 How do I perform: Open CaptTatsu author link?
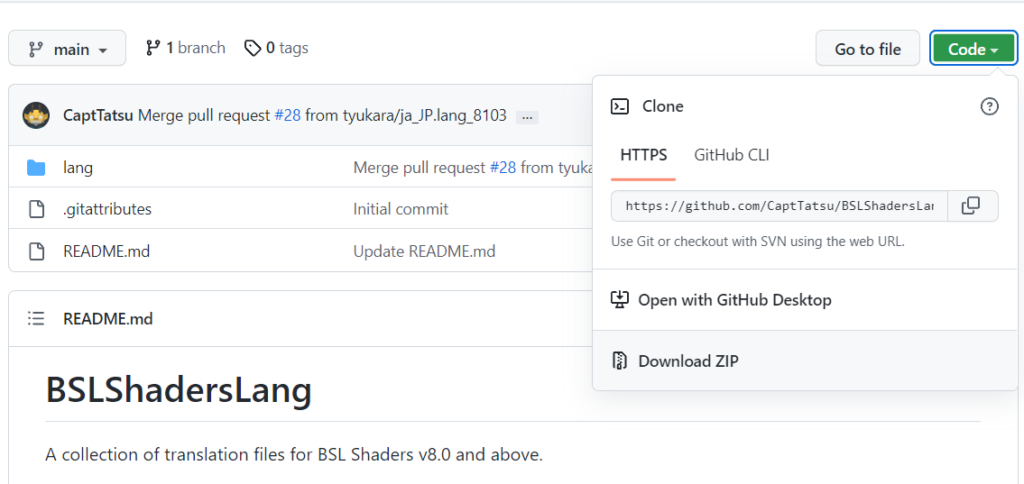coord(99,116)
